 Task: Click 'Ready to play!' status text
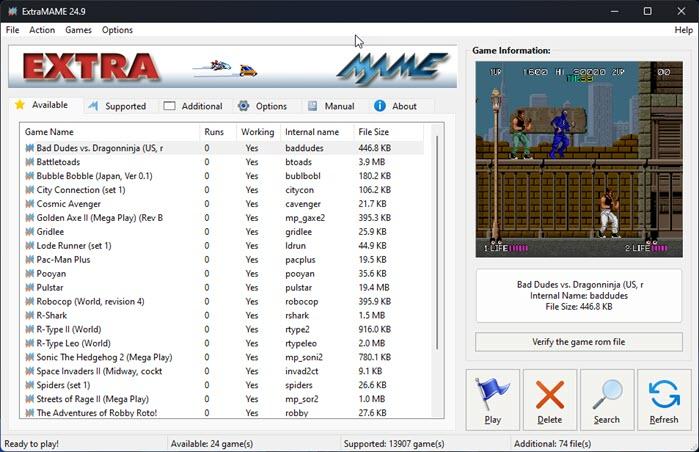31,444
